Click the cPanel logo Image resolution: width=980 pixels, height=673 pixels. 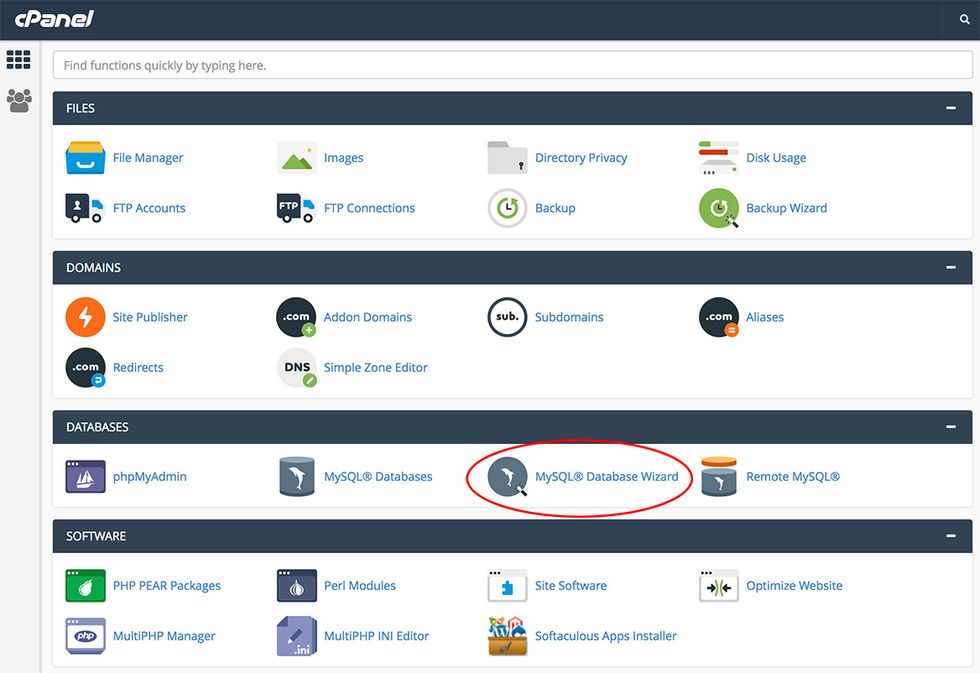click(x=54, y=19)
